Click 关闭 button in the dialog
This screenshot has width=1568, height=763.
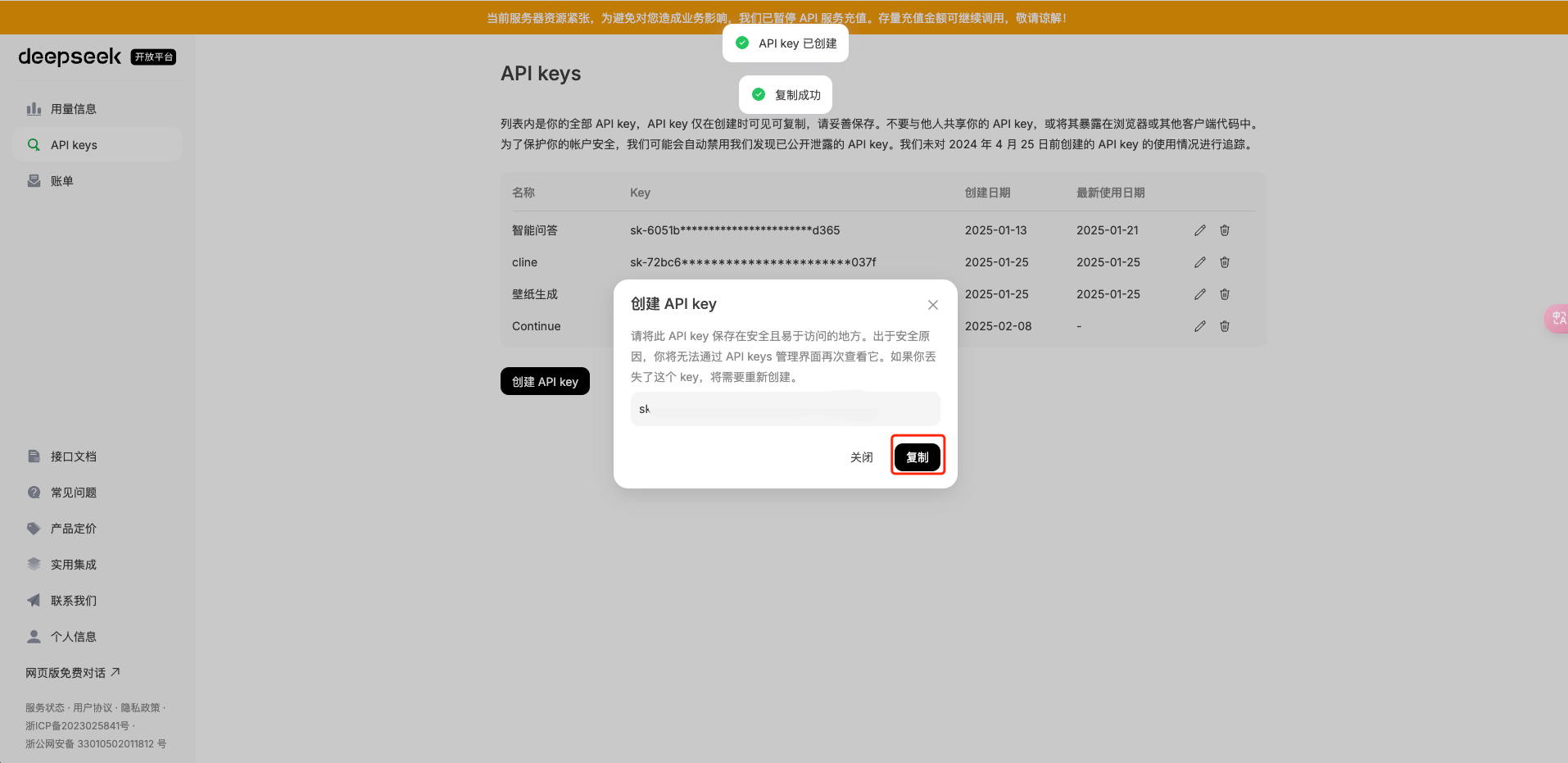[x=861, y=457]
